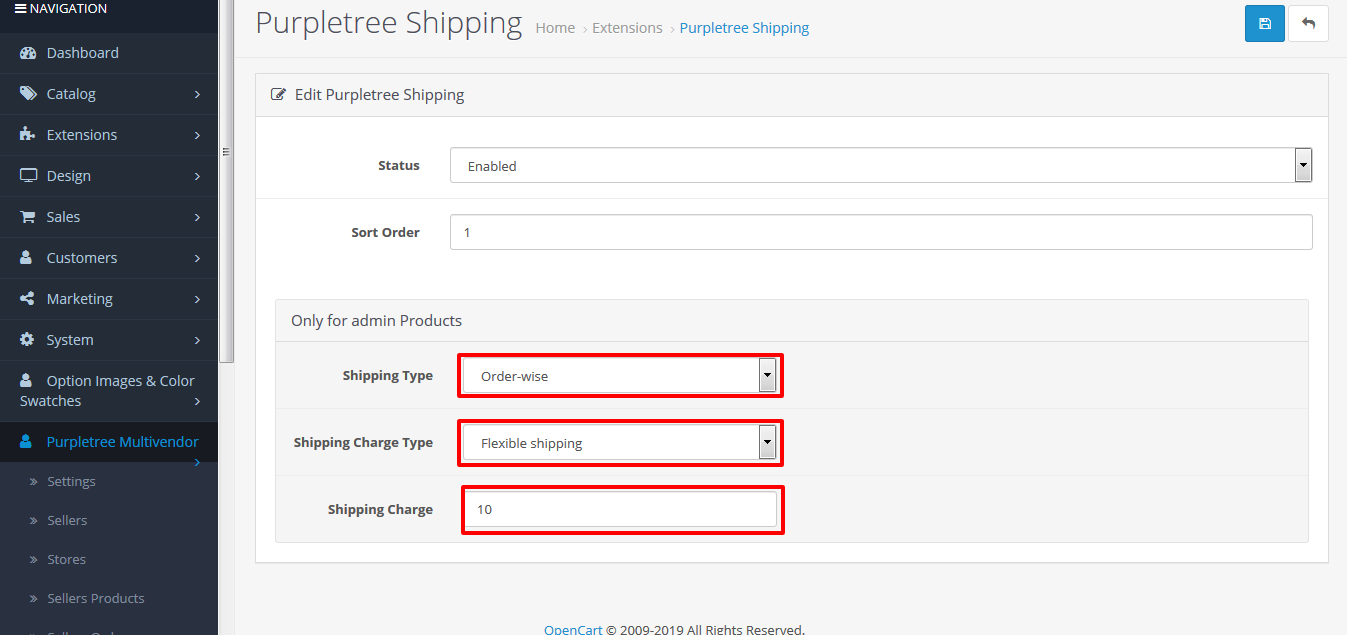This screenshot has width=1347, height=635.
Task: Click the Back reply-arrow button
Action: coord(1308,23)
